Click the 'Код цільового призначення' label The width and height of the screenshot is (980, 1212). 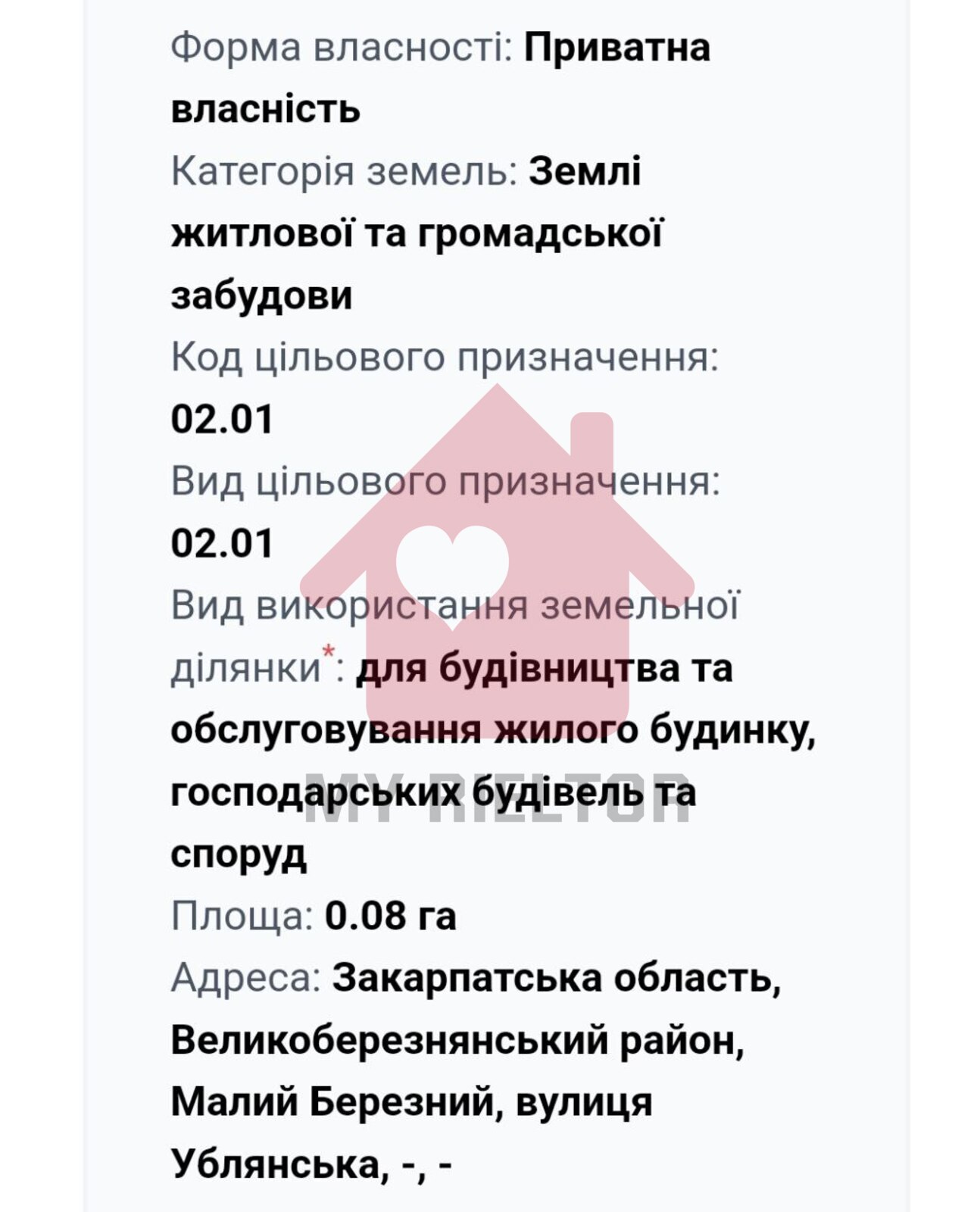(444, 358)
